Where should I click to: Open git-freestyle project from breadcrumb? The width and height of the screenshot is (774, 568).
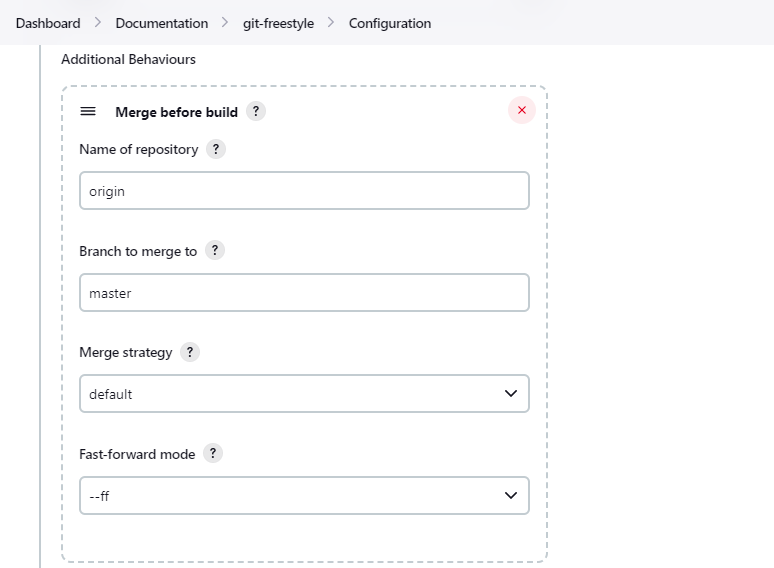[278, 23]
